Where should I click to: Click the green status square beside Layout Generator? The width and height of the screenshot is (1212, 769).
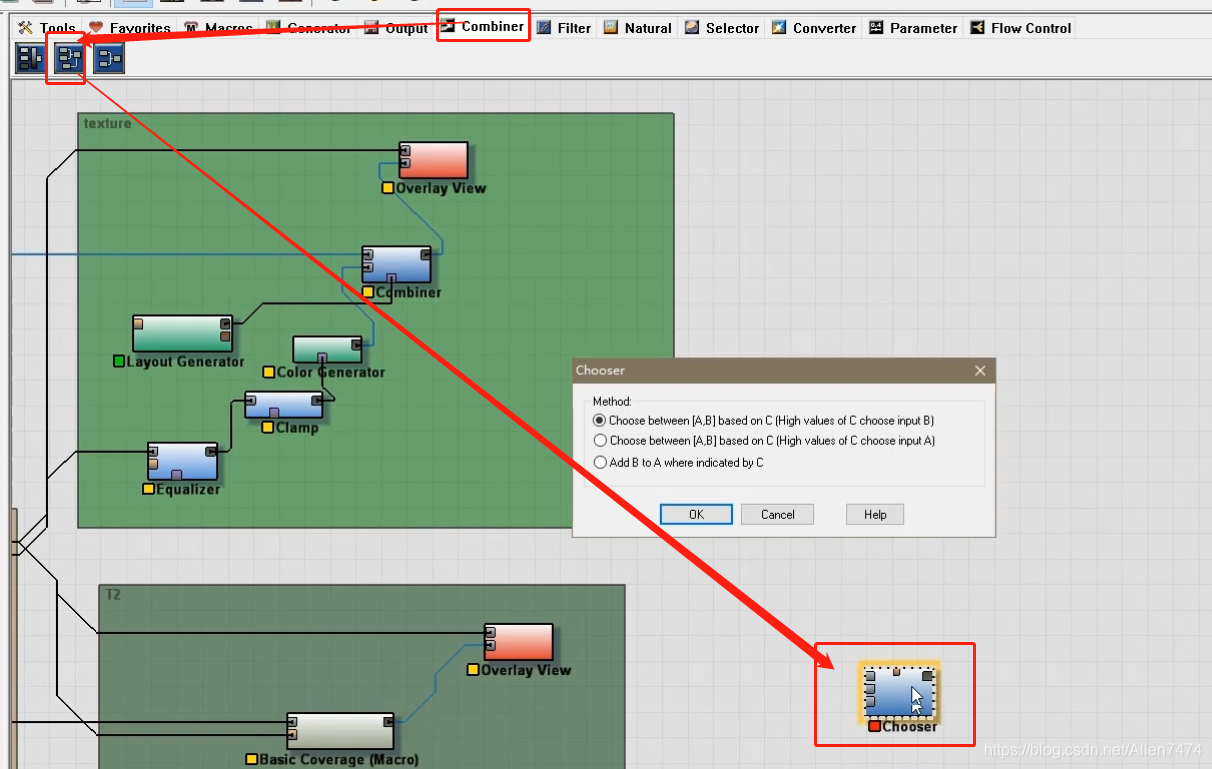click(x=119, y=361)
